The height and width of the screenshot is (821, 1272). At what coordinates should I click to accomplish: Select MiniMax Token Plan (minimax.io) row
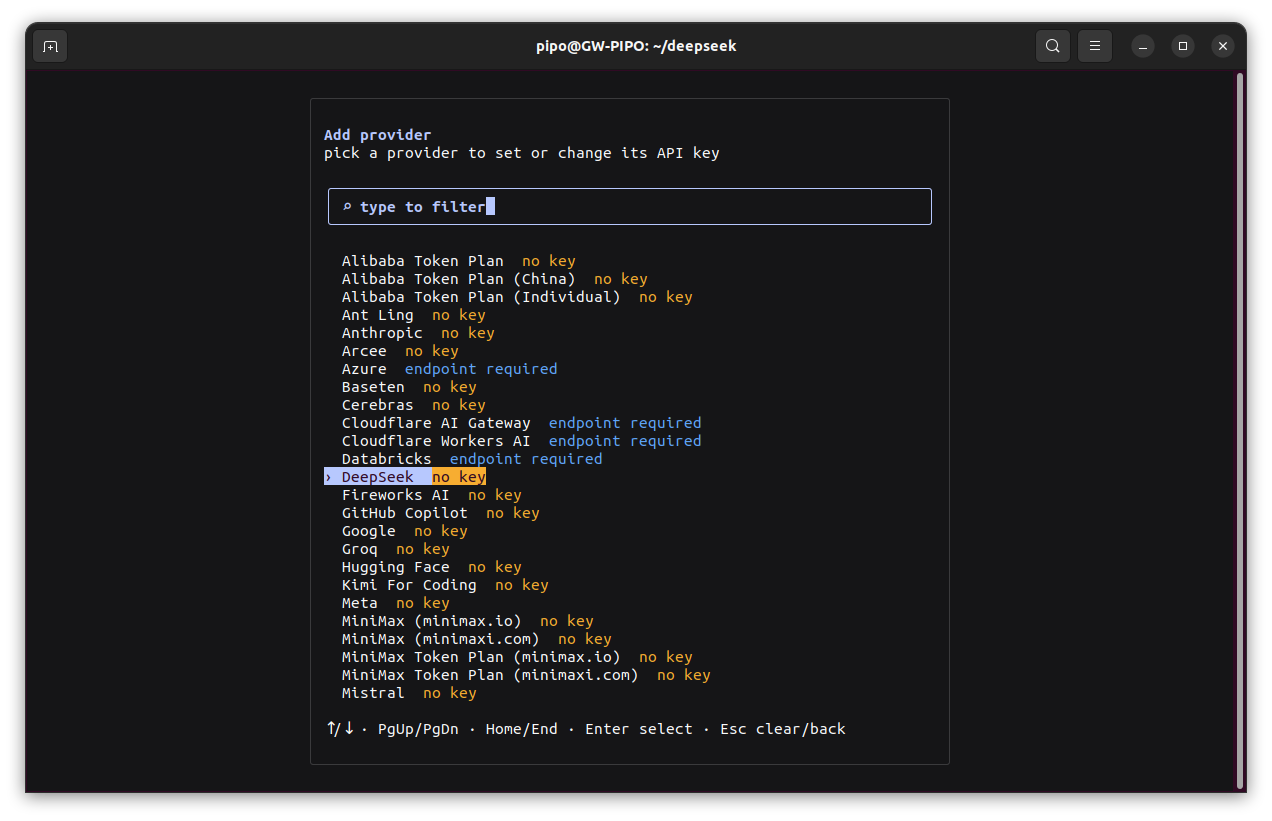[517, 657]
